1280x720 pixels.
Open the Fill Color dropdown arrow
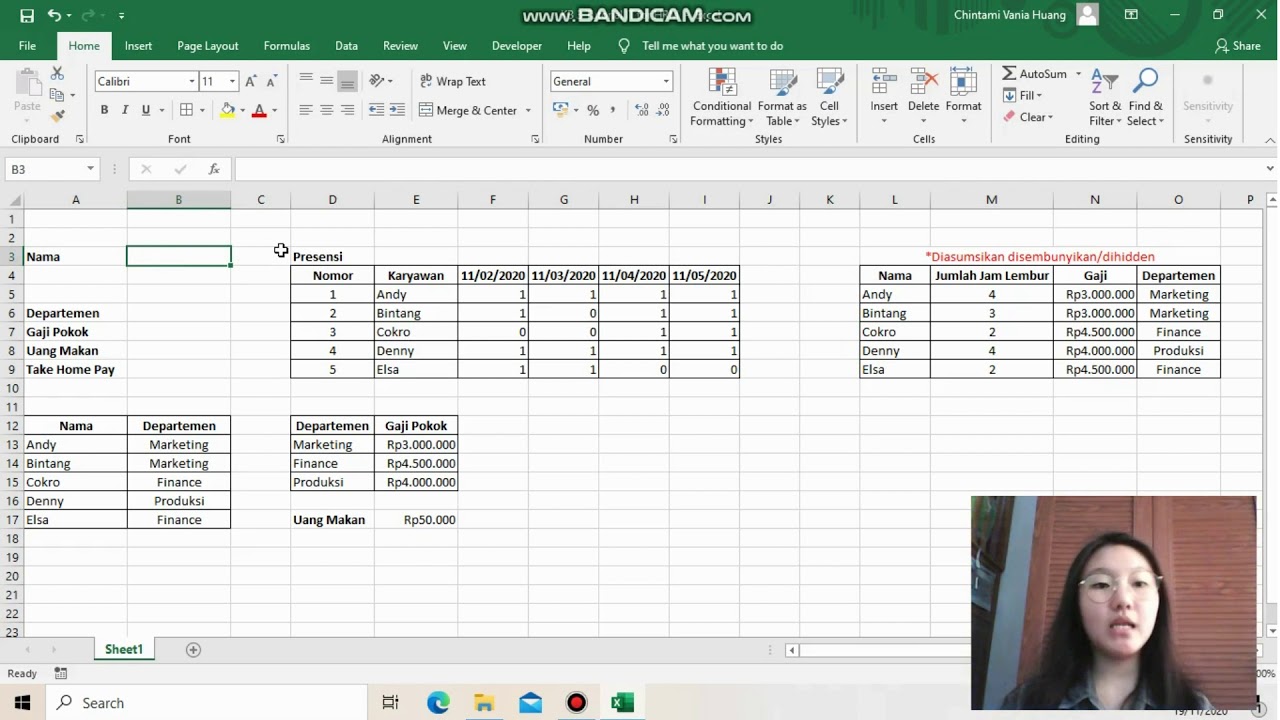[242, 110]
